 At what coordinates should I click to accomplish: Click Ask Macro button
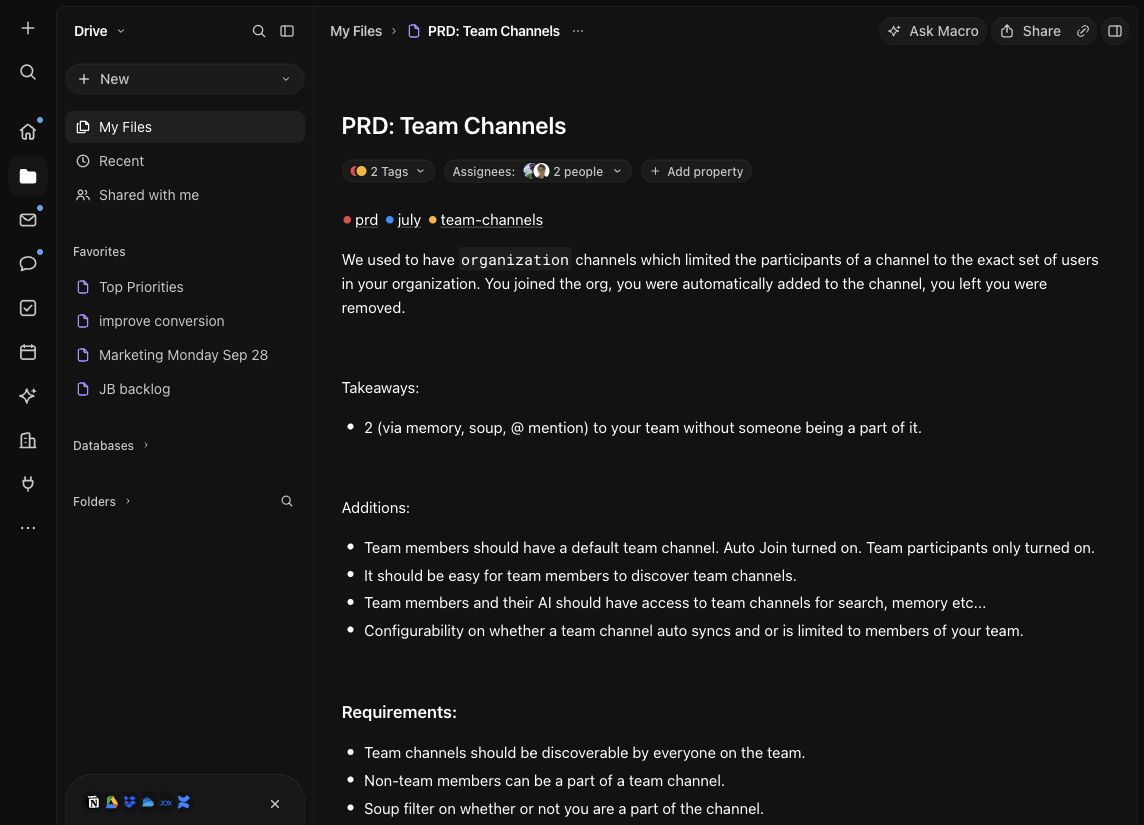[x=933, y=31]
